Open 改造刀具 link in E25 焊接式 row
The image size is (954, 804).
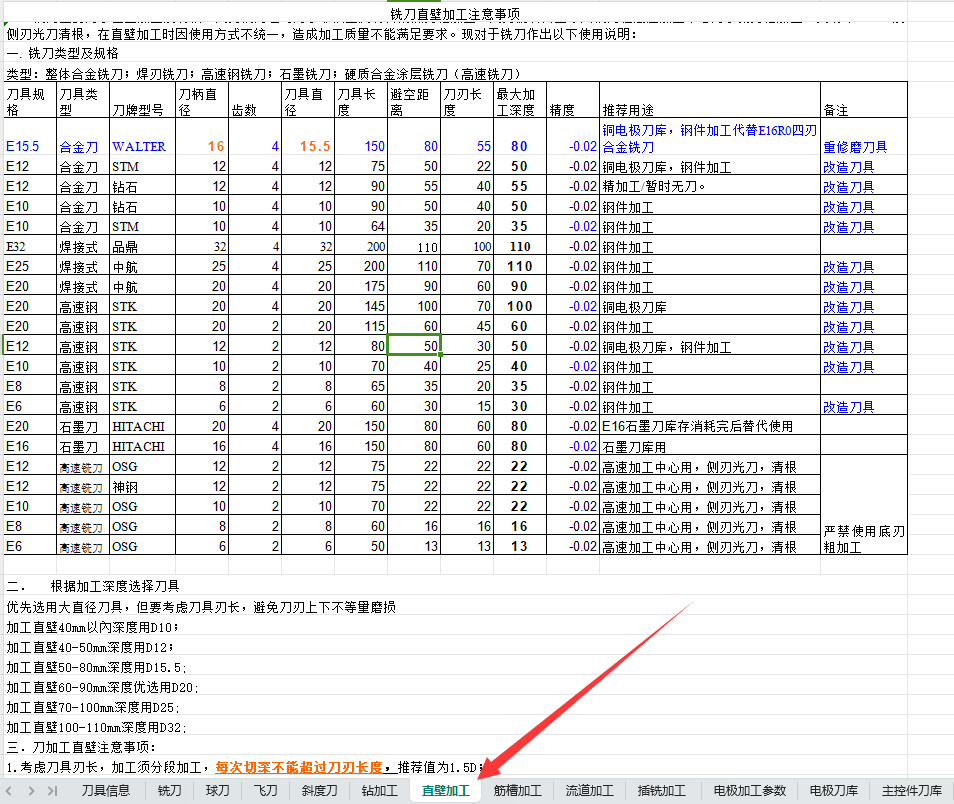point(848,267)
